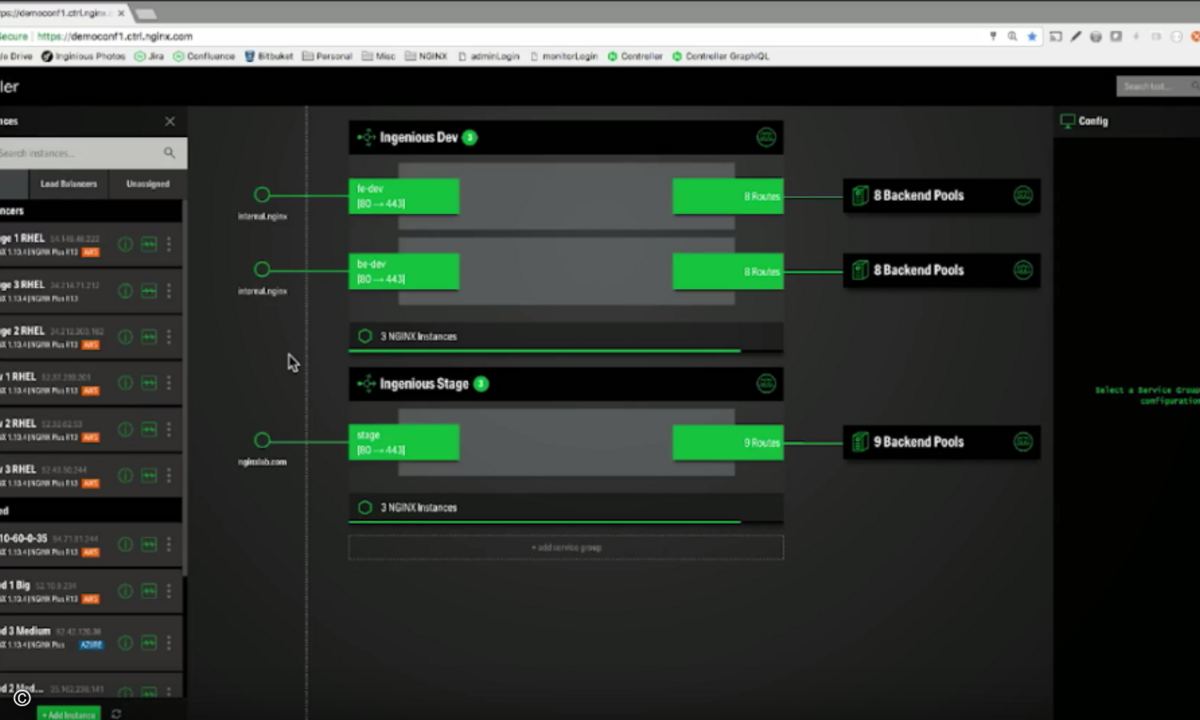Screen dimensions: 1200x720
Task: Open info icon for Stage 2 RHEL instance
Action: [126, 337]
